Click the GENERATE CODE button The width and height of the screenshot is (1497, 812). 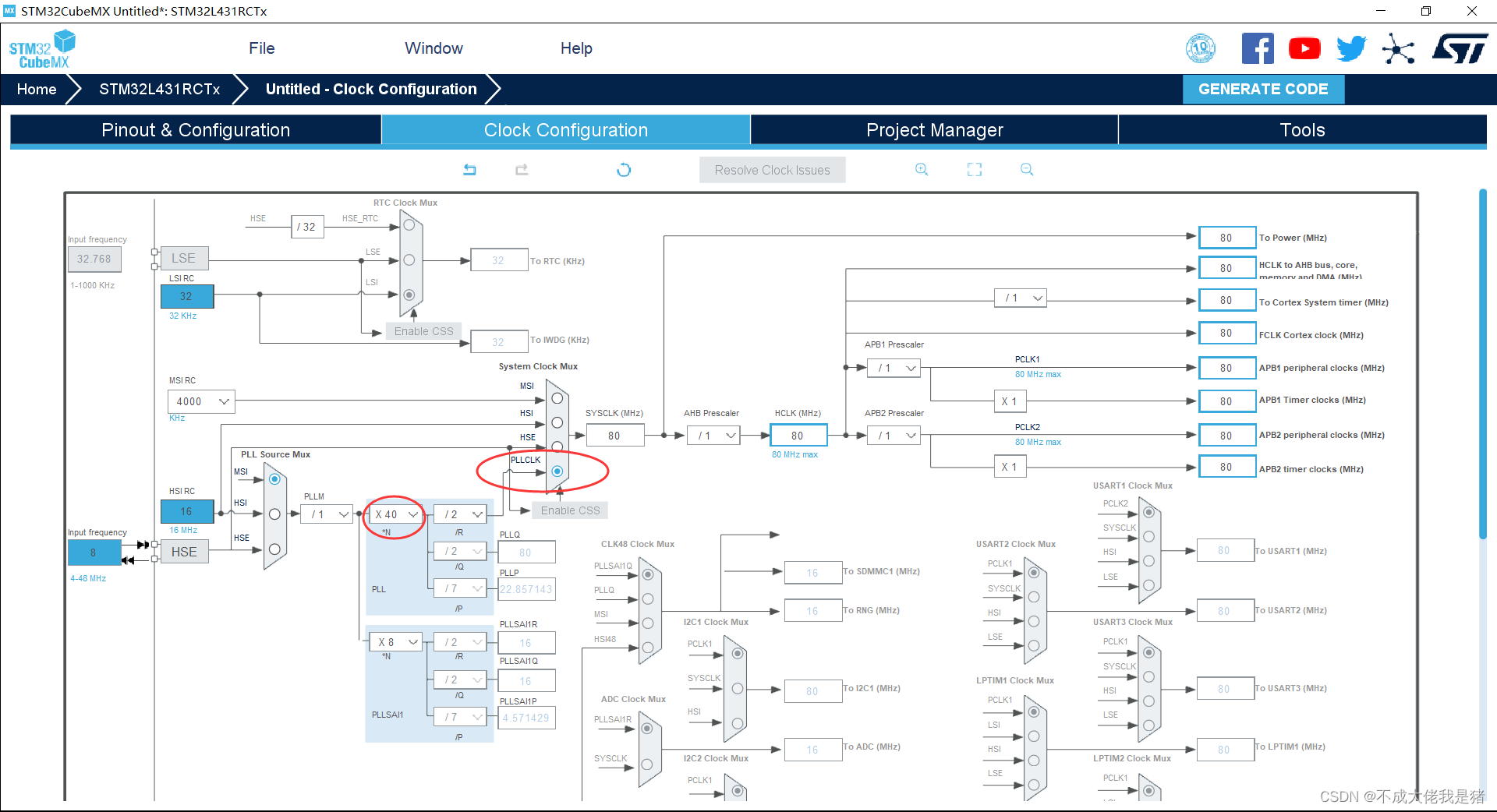(x=1263, y=89)
